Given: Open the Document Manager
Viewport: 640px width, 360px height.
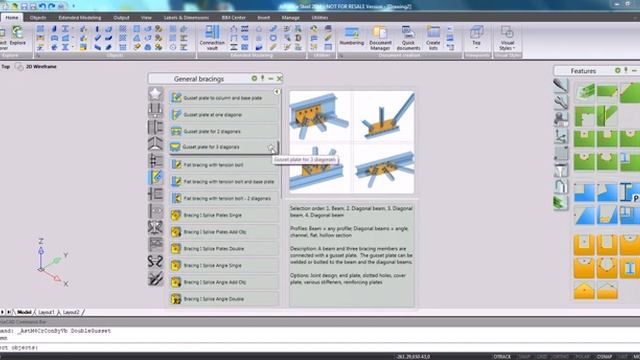Looking at the screenshot, I should click(380, 38).
